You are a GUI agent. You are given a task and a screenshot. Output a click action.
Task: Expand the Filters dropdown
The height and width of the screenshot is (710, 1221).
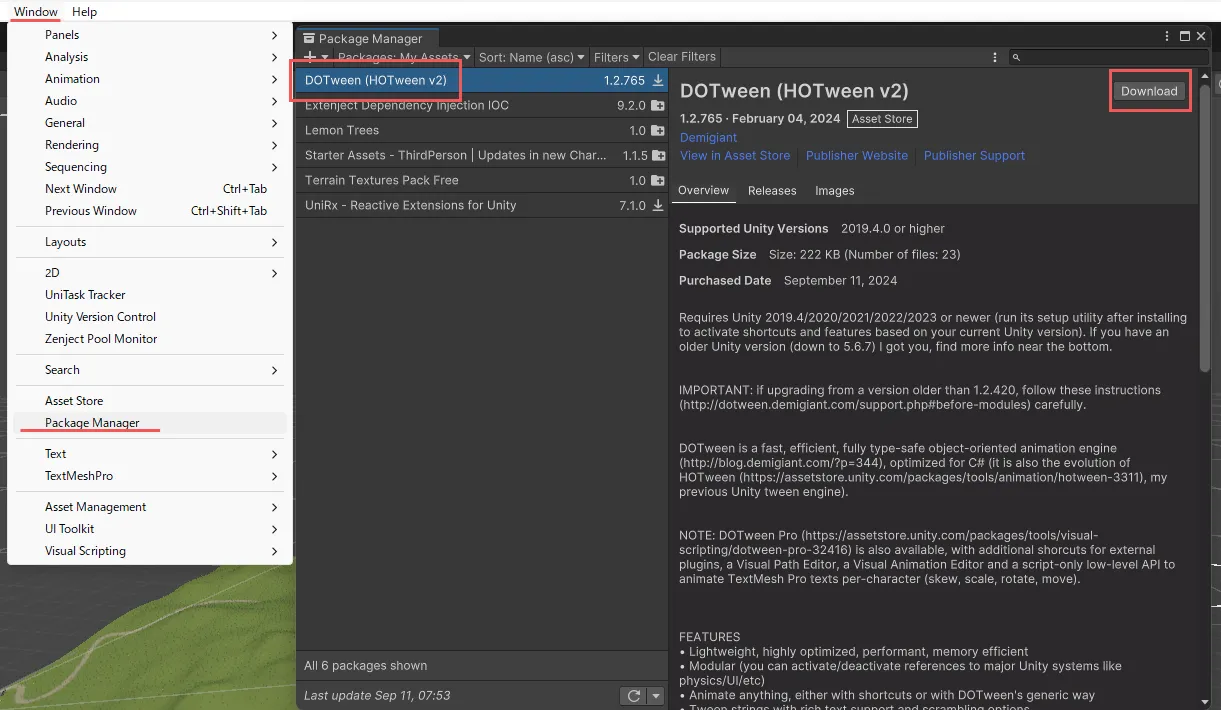pos(616,58)
